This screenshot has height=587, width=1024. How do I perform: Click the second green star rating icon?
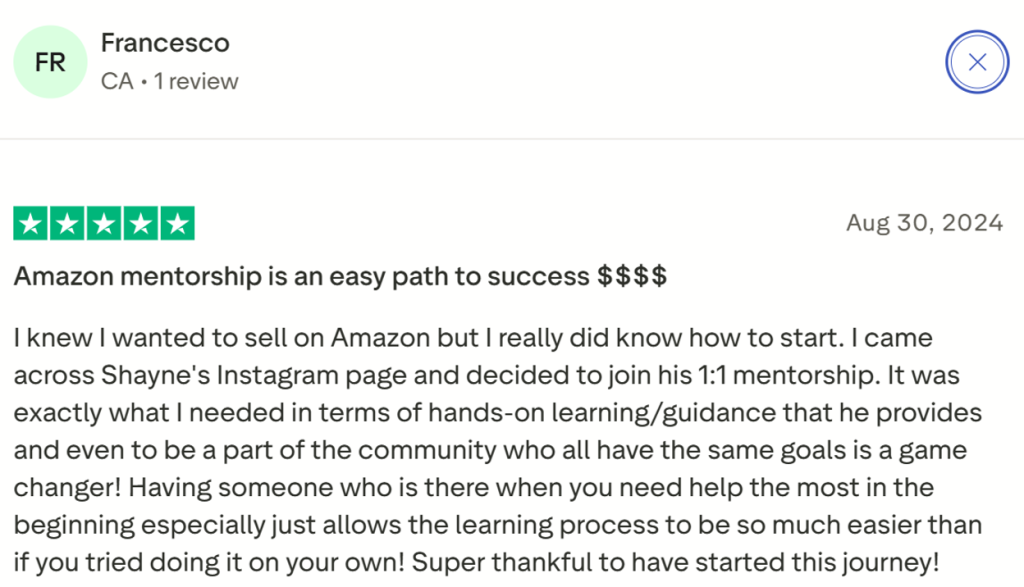(x=67, y=222)
